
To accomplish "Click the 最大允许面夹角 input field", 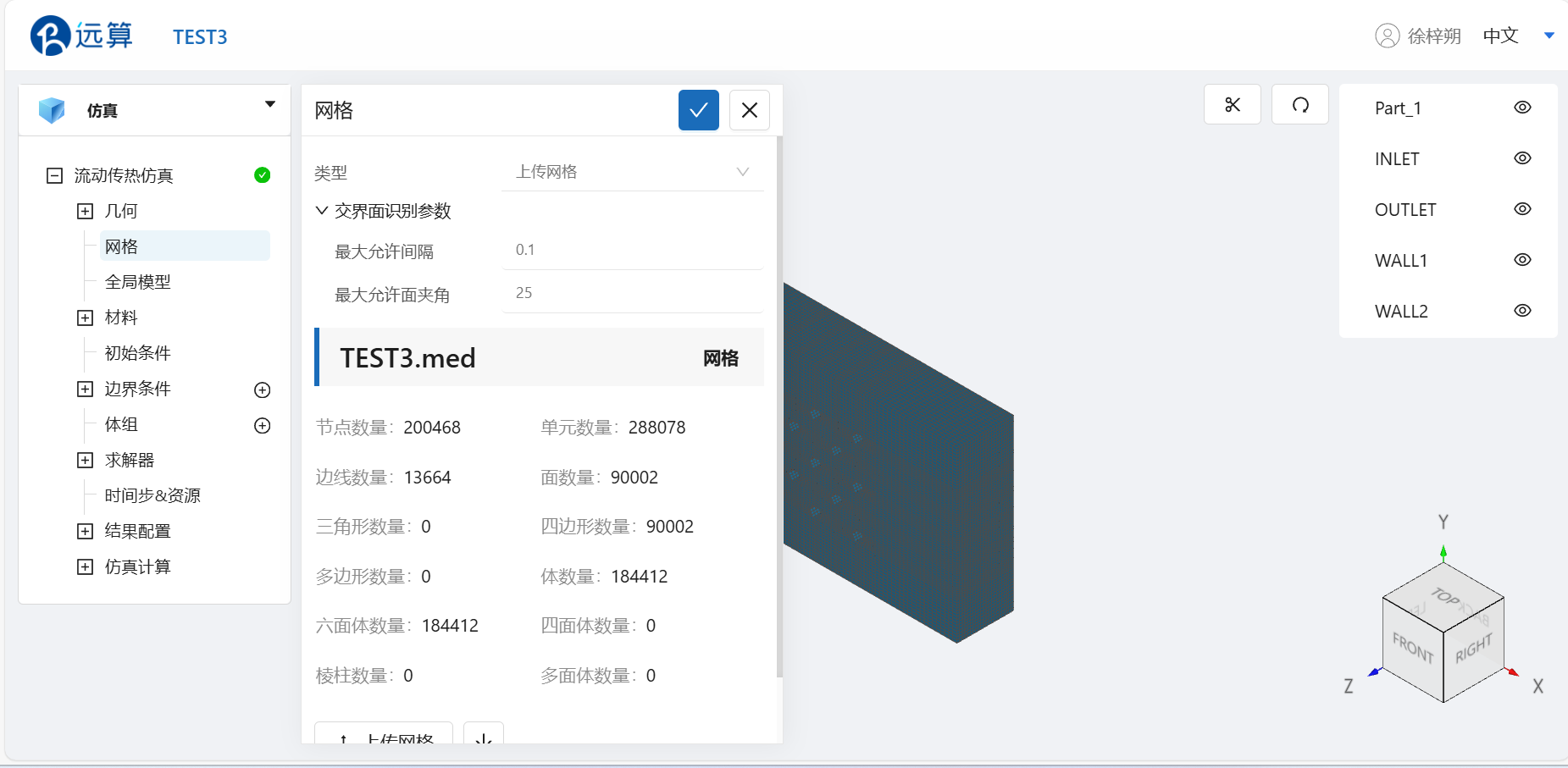I will coord(633,293).
